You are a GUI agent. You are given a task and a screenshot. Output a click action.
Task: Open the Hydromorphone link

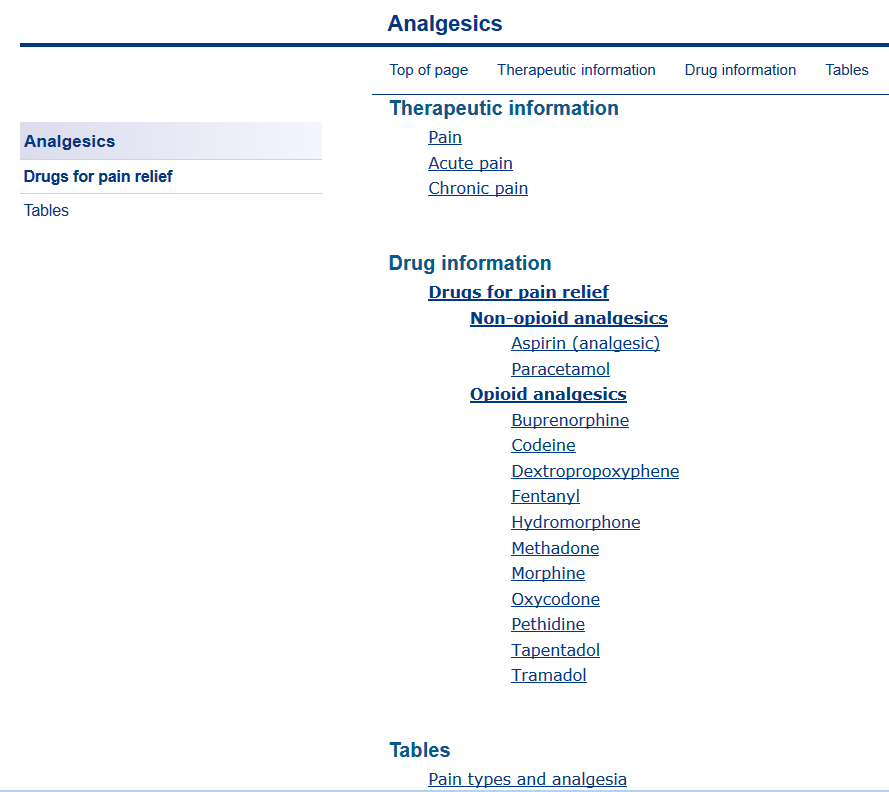[x=575, y=522]
